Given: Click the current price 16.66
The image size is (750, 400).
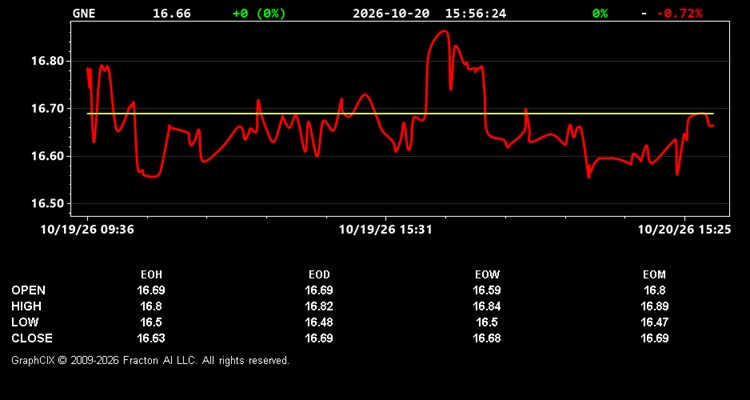Looking at the screenshot, I should tap(172, 13).
